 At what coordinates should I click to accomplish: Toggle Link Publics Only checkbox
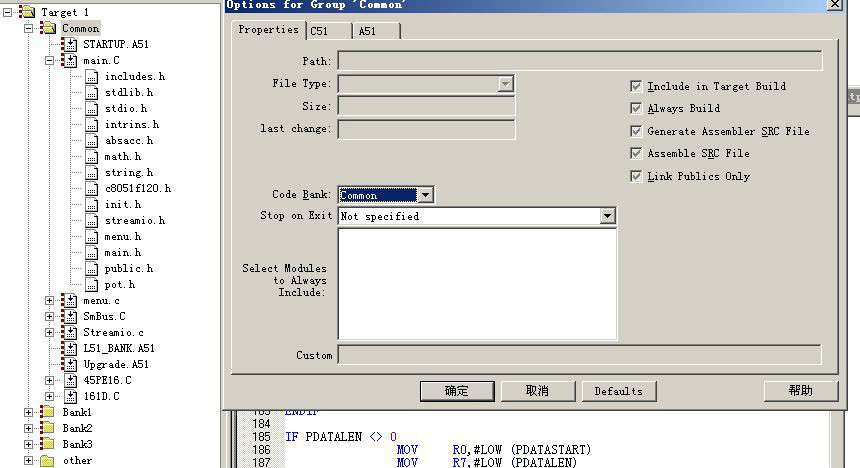(x=636, y=177)
